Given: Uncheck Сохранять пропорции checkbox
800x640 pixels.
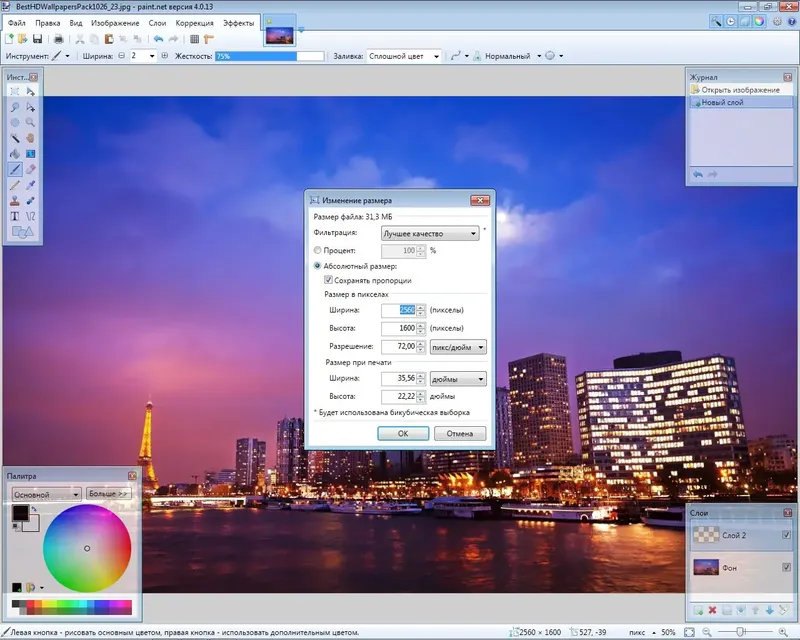Looking at the screenshot, I should tap(328, 281).
